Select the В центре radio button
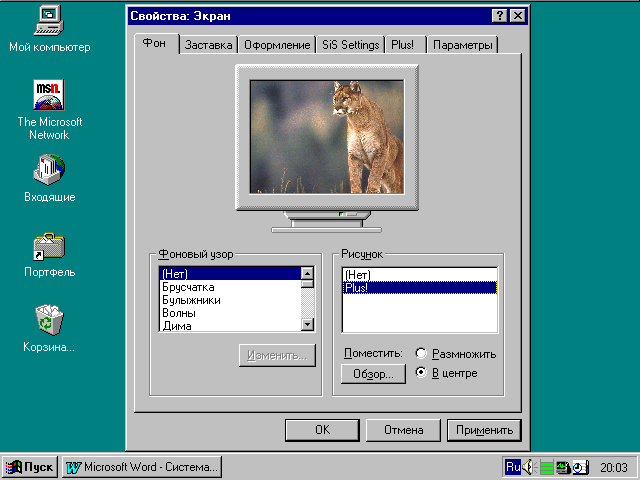The width and height of the screenshot is (640, 480). pos(421,372)
